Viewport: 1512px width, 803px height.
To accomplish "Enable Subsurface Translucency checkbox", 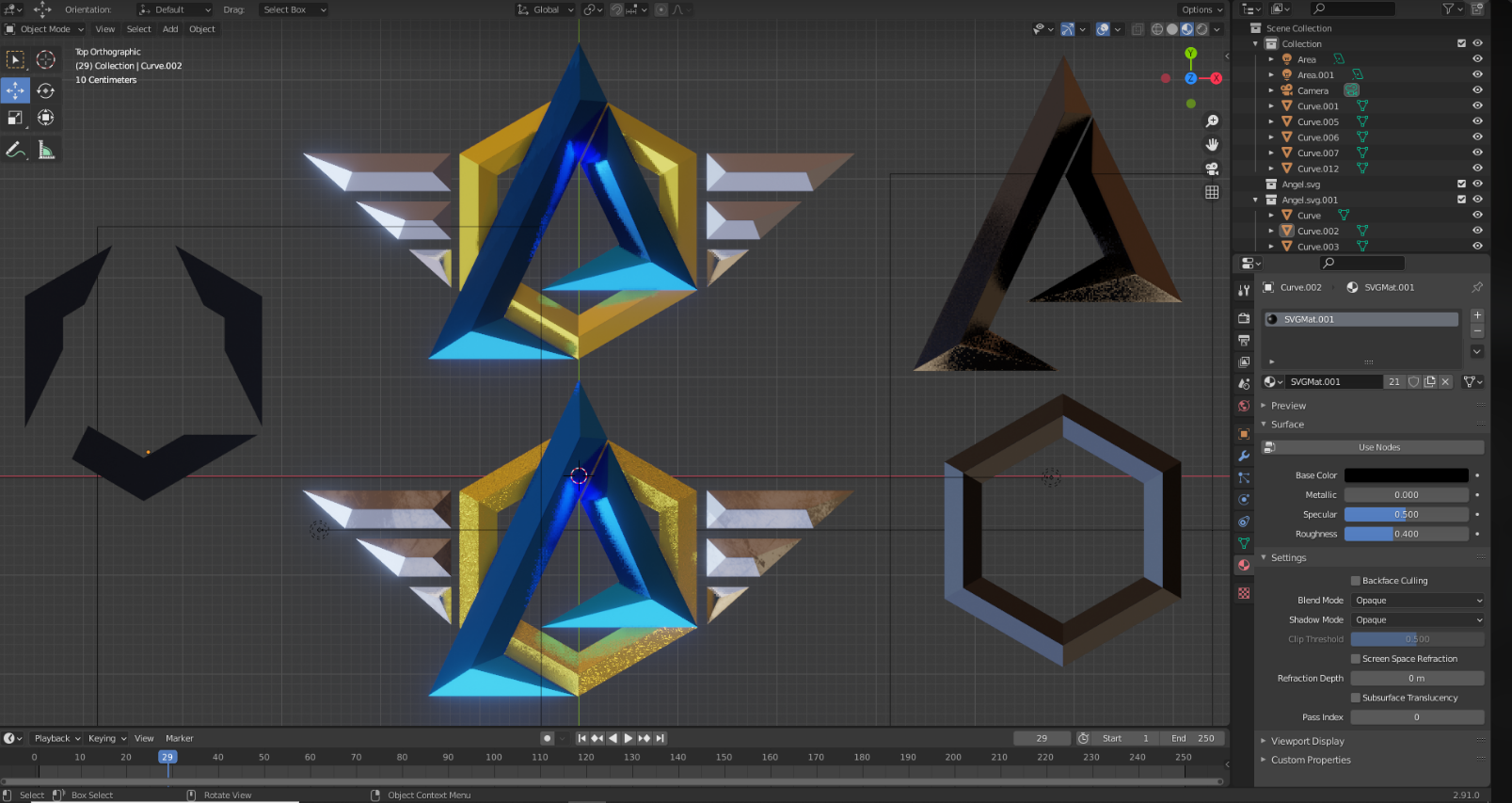I will pos(1356,698).
